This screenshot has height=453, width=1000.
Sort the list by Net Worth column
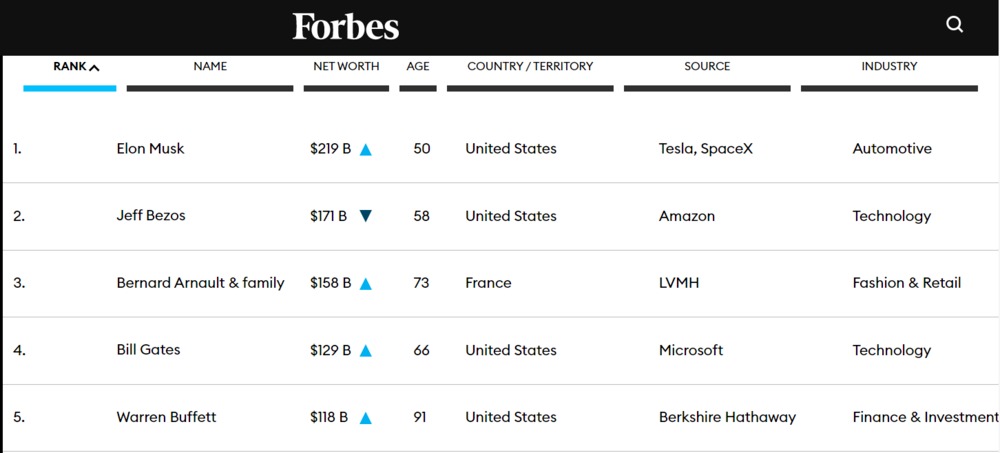pyautogui.click(x=346, y=66)
